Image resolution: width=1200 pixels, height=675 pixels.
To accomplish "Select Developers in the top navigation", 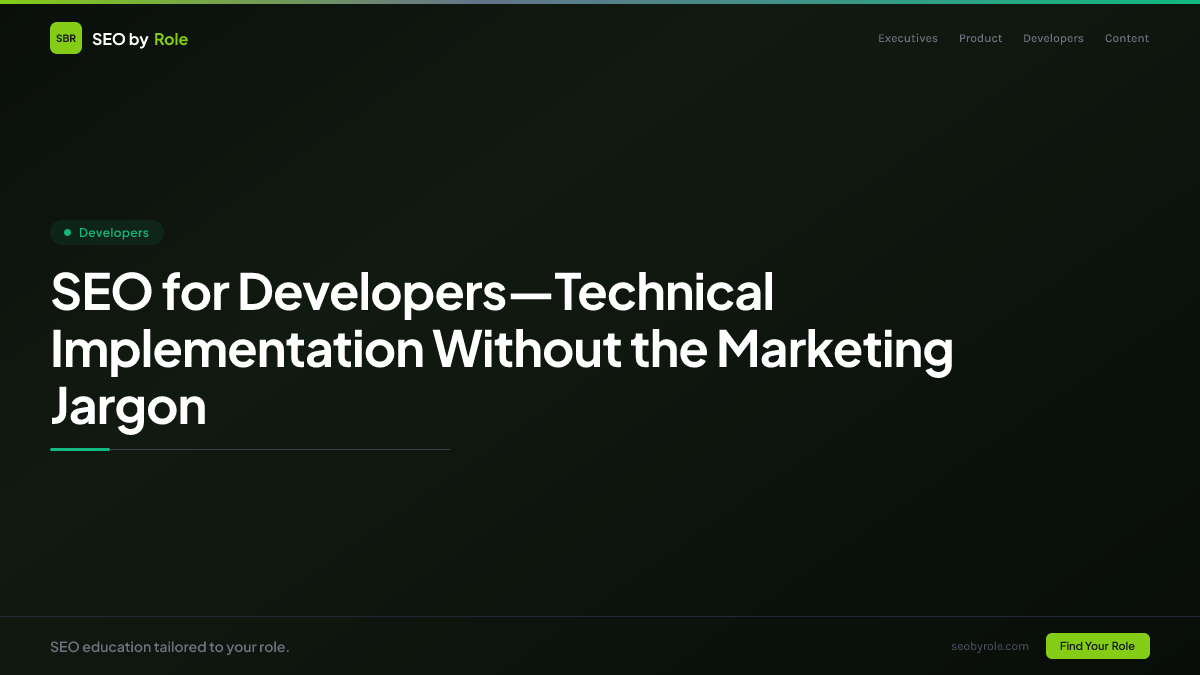I will [1053, 38].
